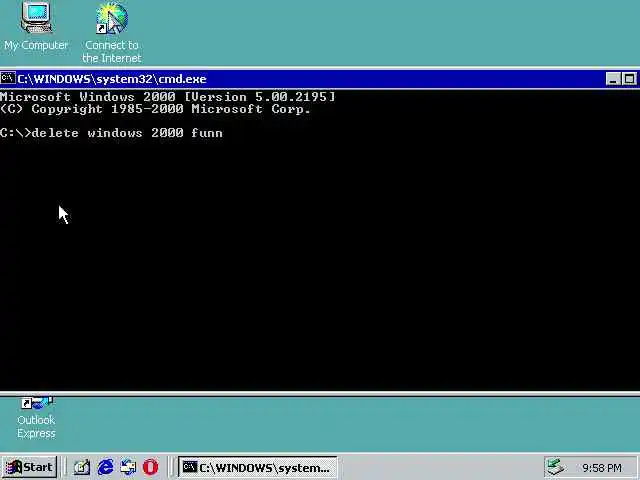640x480 pixels.
Task: Click the 'Microsoft Windows 2000 [Version 5.00.2195]' line
Action: [167, 97]
